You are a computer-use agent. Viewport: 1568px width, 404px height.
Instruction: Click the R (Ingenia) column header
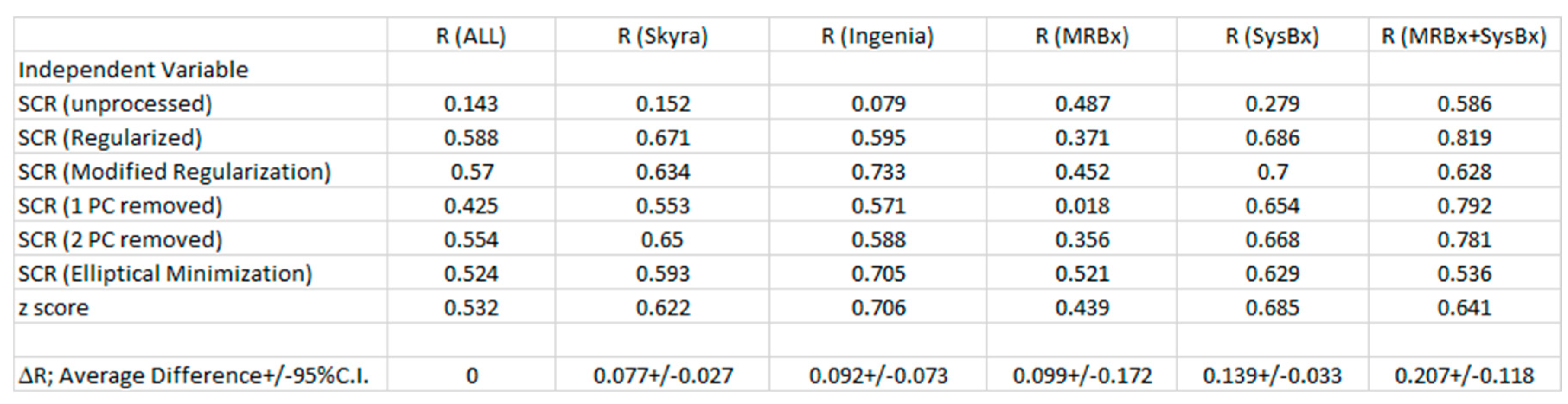point(877,36)
